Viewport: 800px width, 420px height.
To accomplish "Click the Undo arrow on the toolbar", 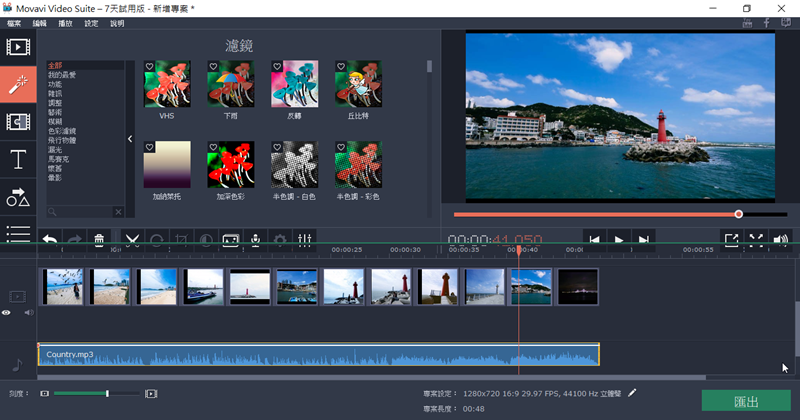I will click(x=48, y=241).
